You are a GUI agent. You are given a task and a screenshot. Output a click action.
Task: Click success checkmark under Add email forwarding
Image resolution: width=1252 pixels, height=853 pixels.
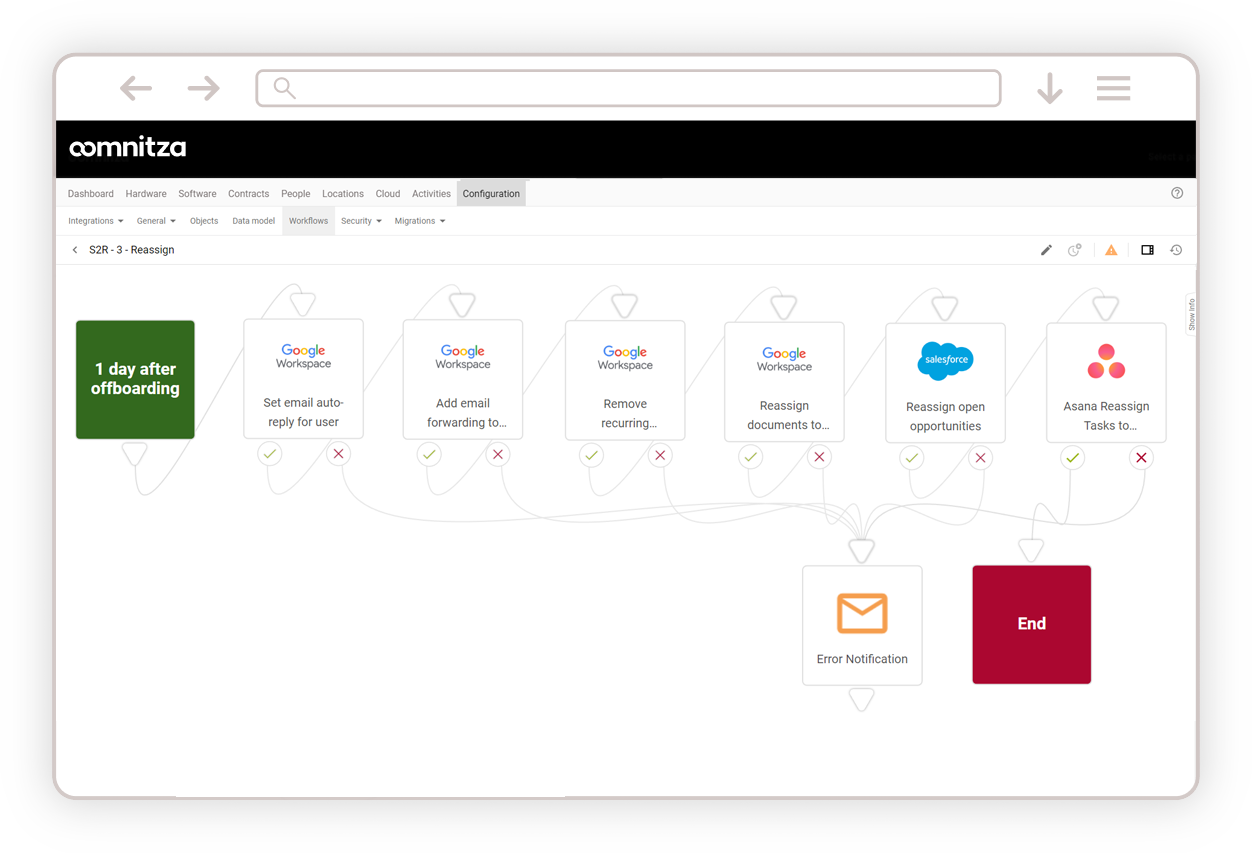click(429, 455)
